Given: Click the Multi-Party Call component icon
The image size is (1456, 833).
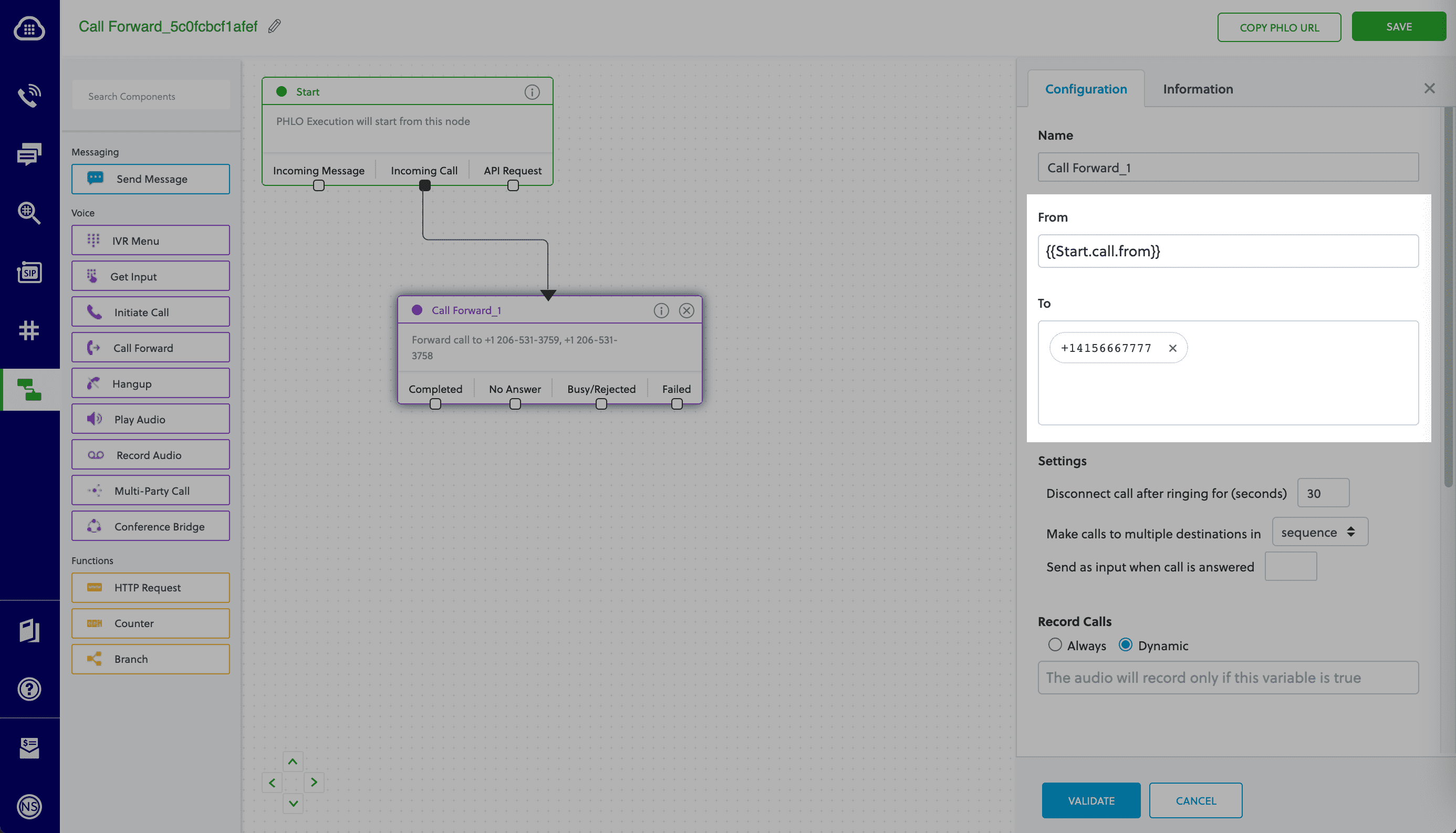Looking at the screenshot, I should point(94,491).
